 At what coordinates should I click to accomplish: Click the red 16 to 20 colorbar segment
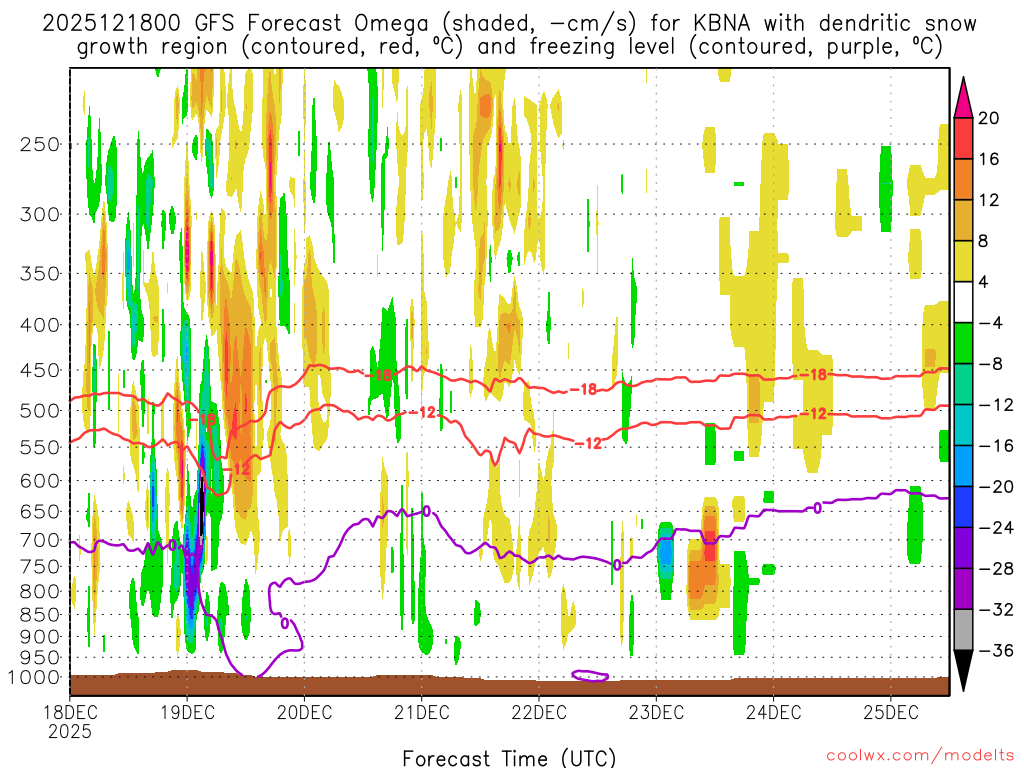963,138
